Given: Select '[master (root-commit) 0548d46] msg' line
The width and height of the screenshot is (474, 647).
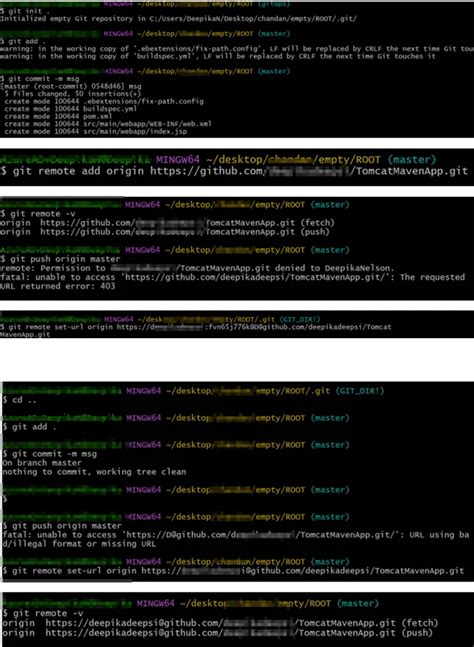Looking at the screenshot, I should (71, 86).
